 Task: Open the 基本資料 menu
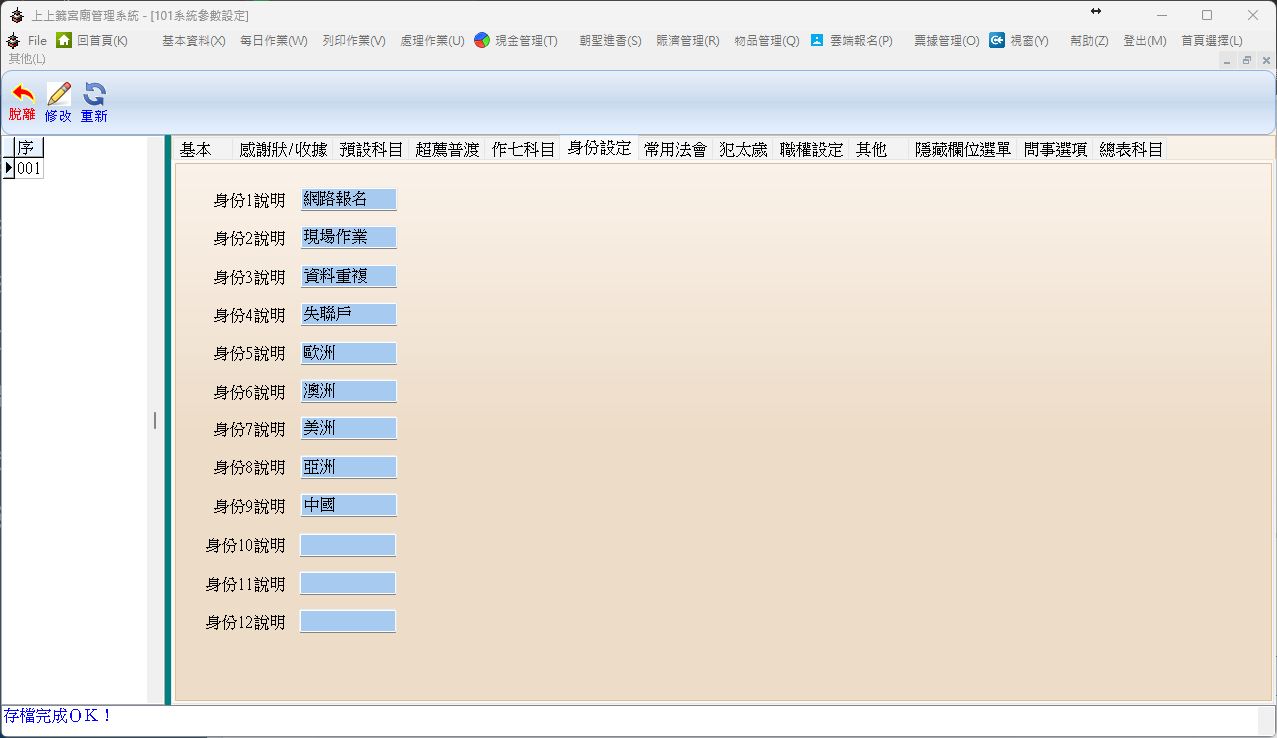[x=193, y=41]
